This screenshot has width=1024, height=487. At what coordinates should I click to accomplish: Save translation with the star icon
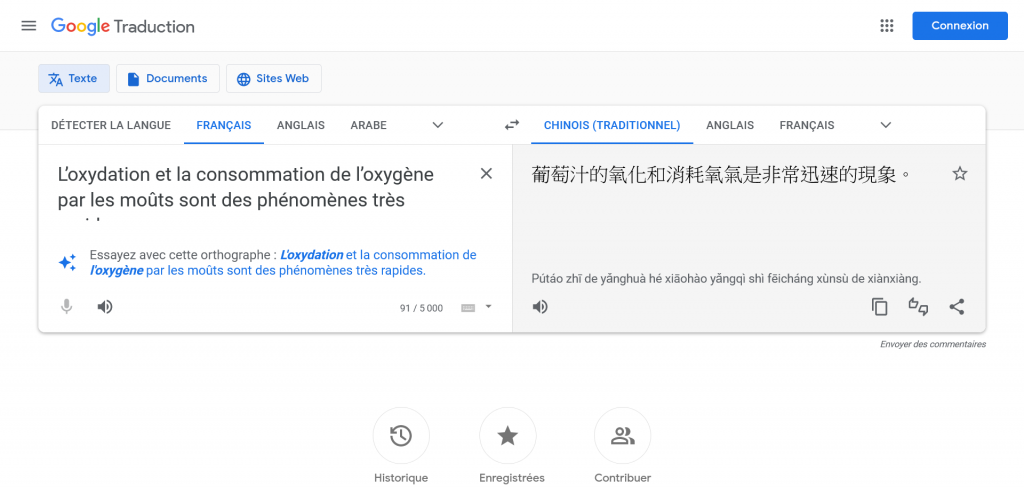(959, 174)
